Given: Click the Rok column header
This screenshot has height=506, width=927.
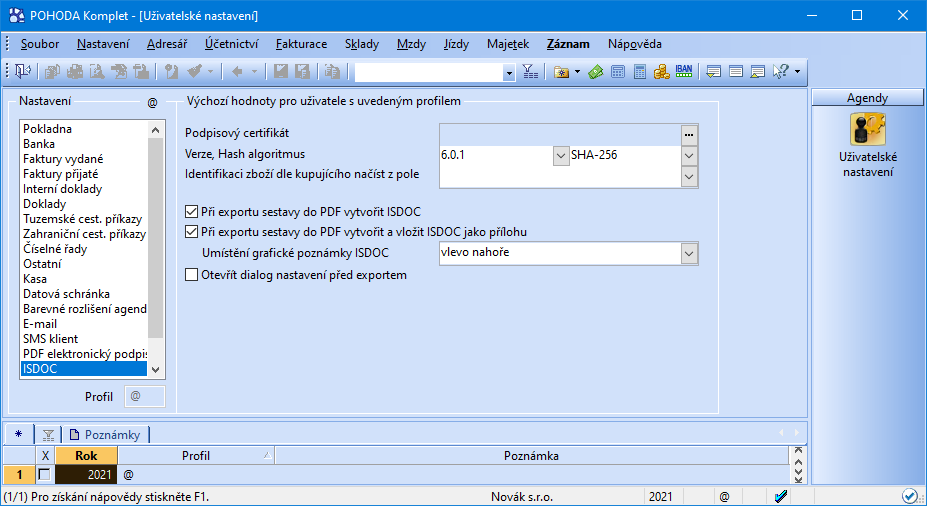Looking at the screenshot, I should [x=86, y=456].
